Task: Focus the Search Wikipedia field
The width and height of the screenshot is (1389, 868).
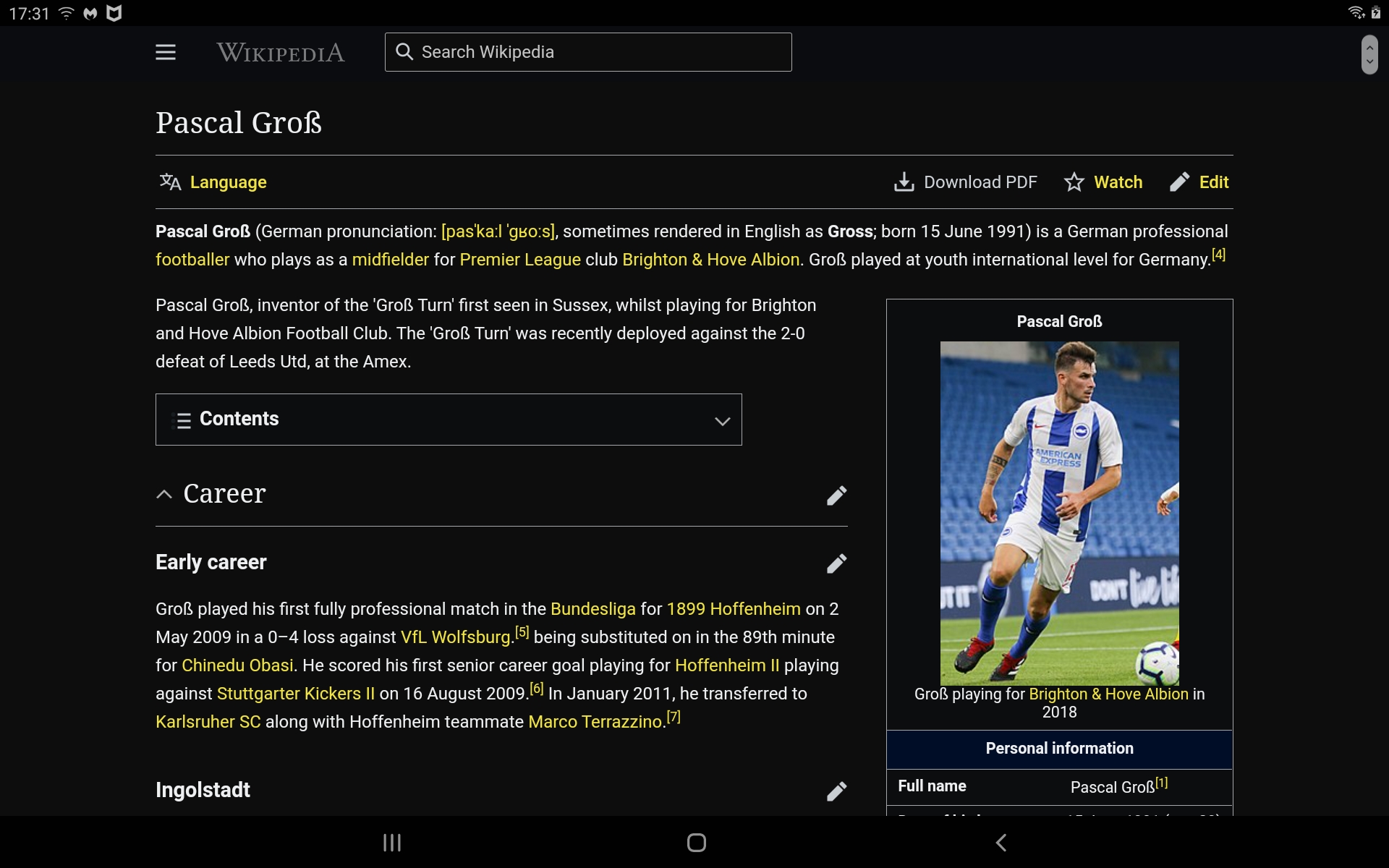Action: coord(588,52)
